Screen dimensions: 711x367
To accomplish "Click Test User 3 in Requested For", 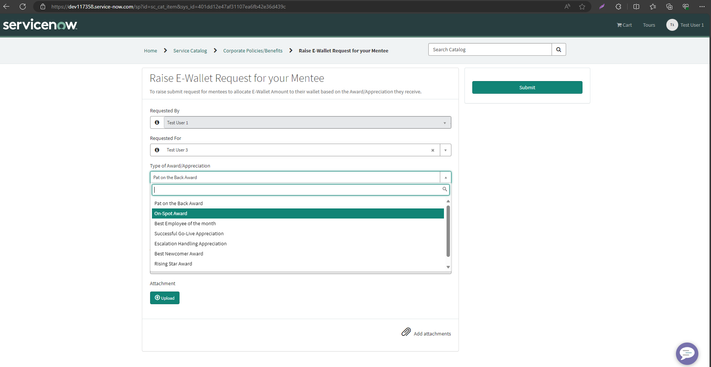I will (x=177, y=150).
